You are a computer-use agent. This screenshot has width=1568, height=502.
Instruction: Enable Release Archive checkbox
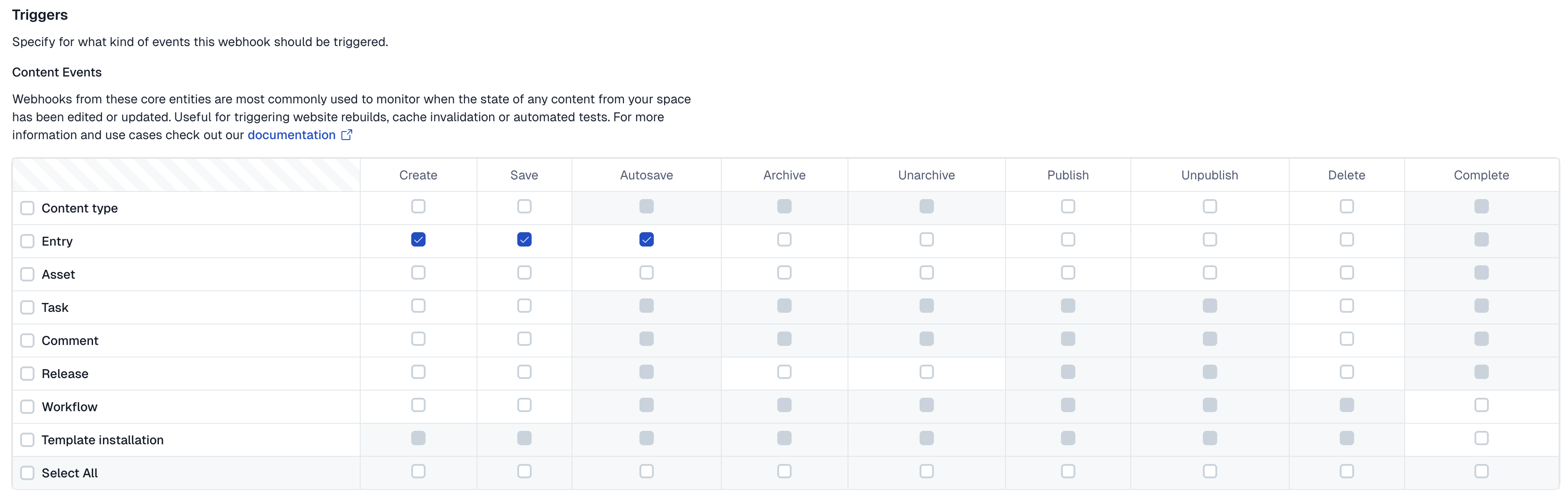click(x=784, y=372)
